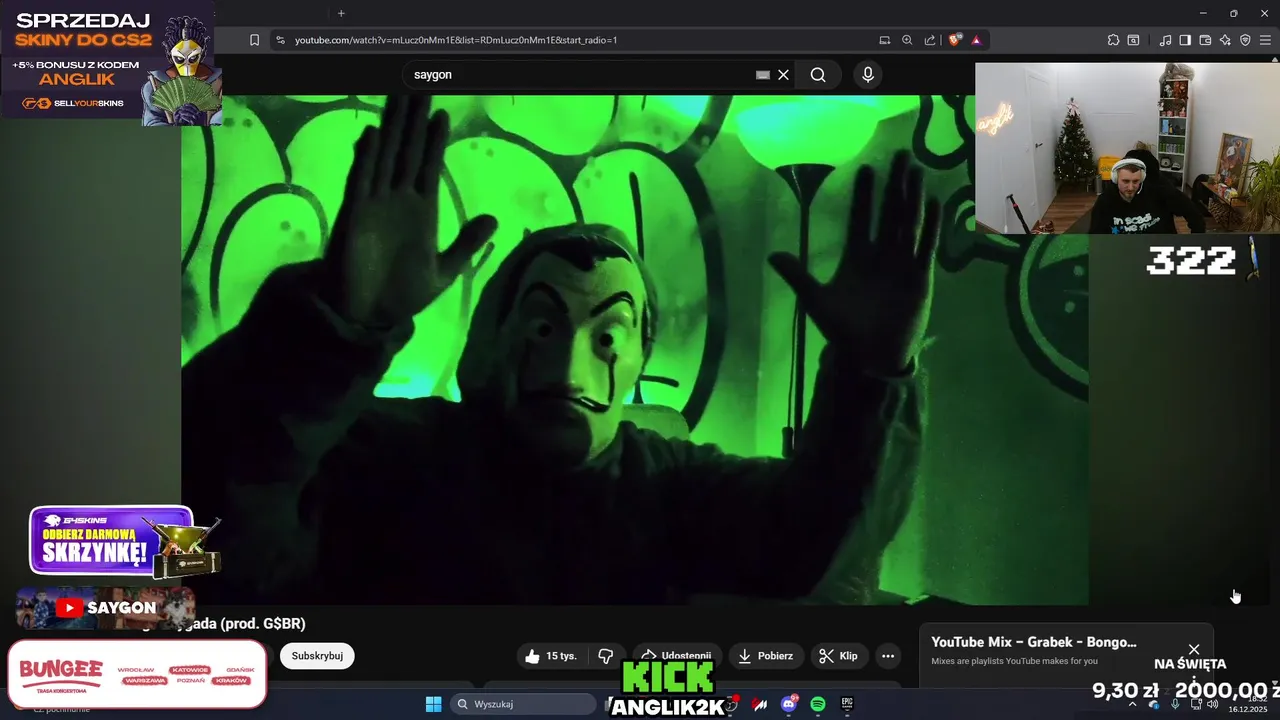Open the Brave Wallet icon

point(1205,40)
